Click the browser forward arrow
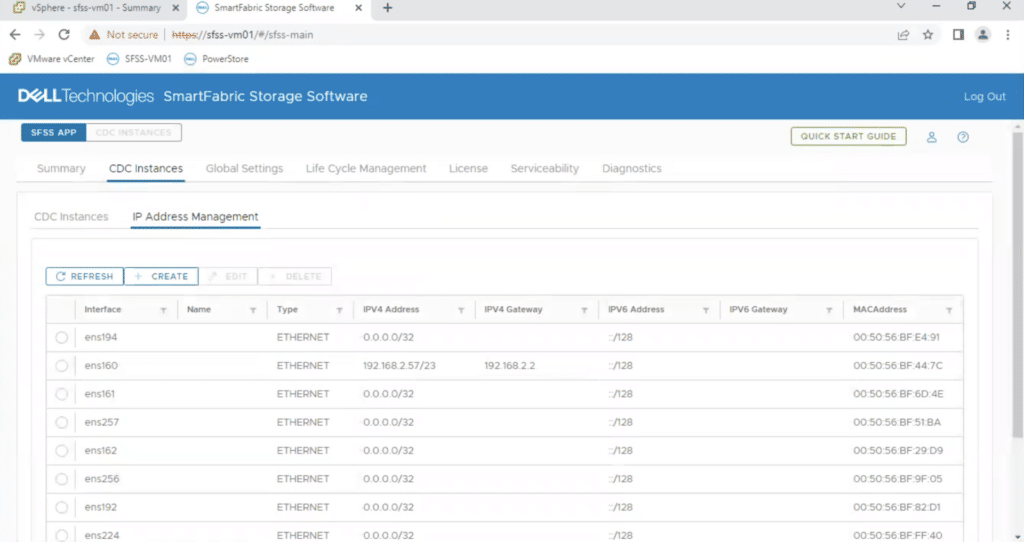This screenshot has height=542, width=1024. (x=39, y=35)
